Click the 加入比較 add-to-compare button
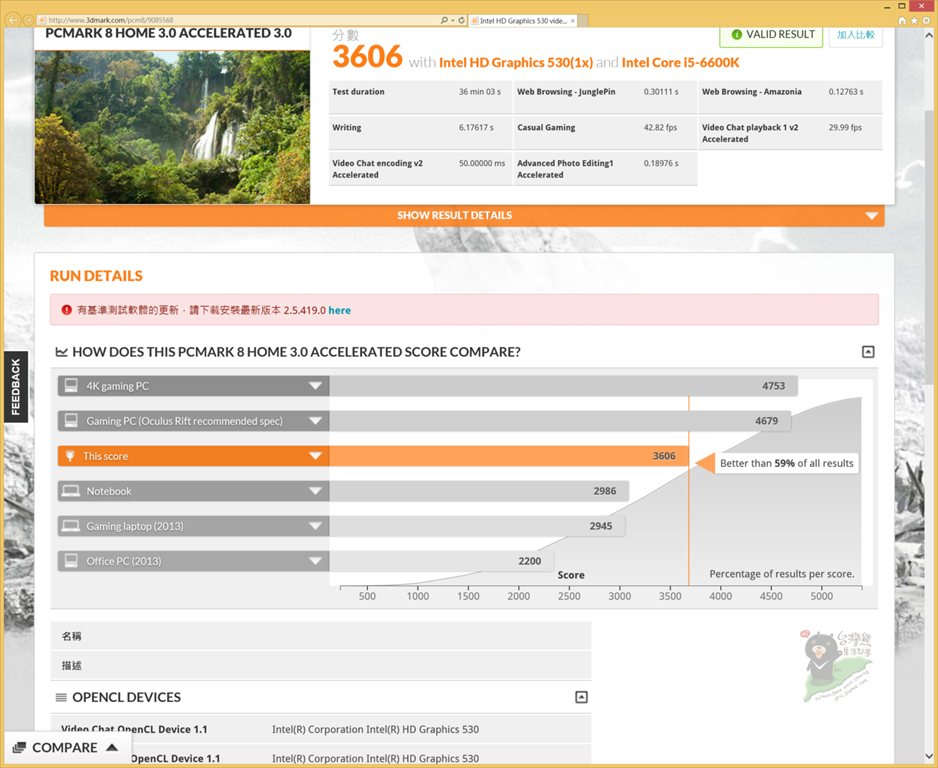Image resolution: width=938 pixels, height=768 pixels. (x=855, y=35)
